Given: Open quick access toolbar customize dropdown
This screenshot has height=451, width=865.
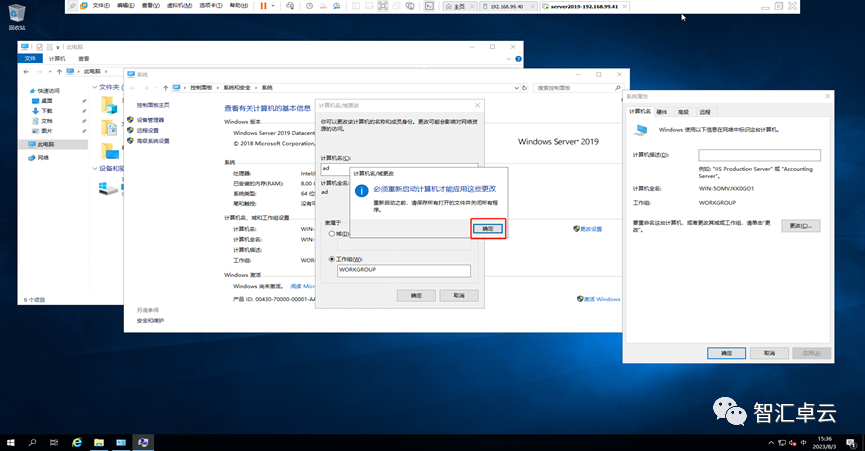Looking at the screenshot, I should coord(57,47).
